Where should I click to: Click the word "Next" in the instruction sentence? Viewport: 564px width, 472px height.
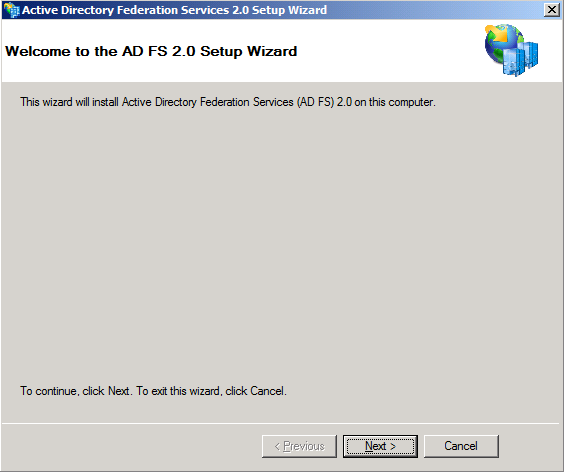coord(119,391)
